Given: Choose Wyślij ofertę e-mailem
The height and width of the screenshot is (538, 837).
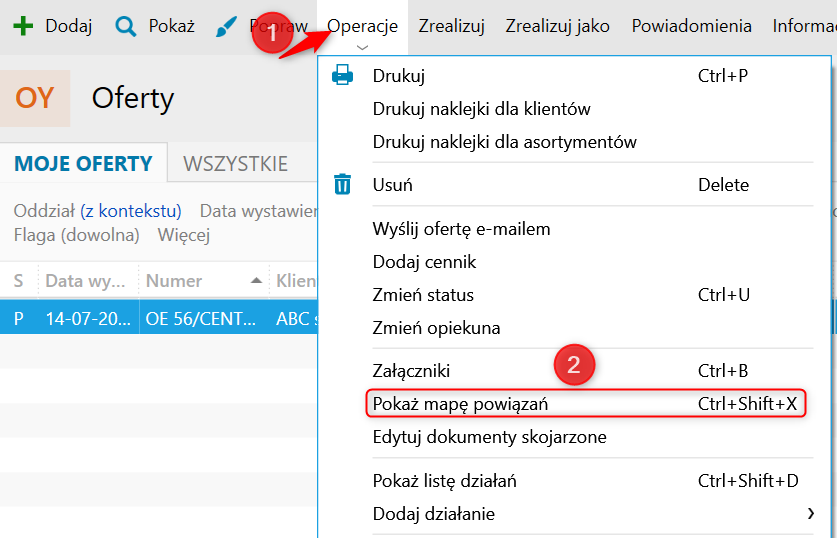Looking at the screenshot, I should 461,229.
